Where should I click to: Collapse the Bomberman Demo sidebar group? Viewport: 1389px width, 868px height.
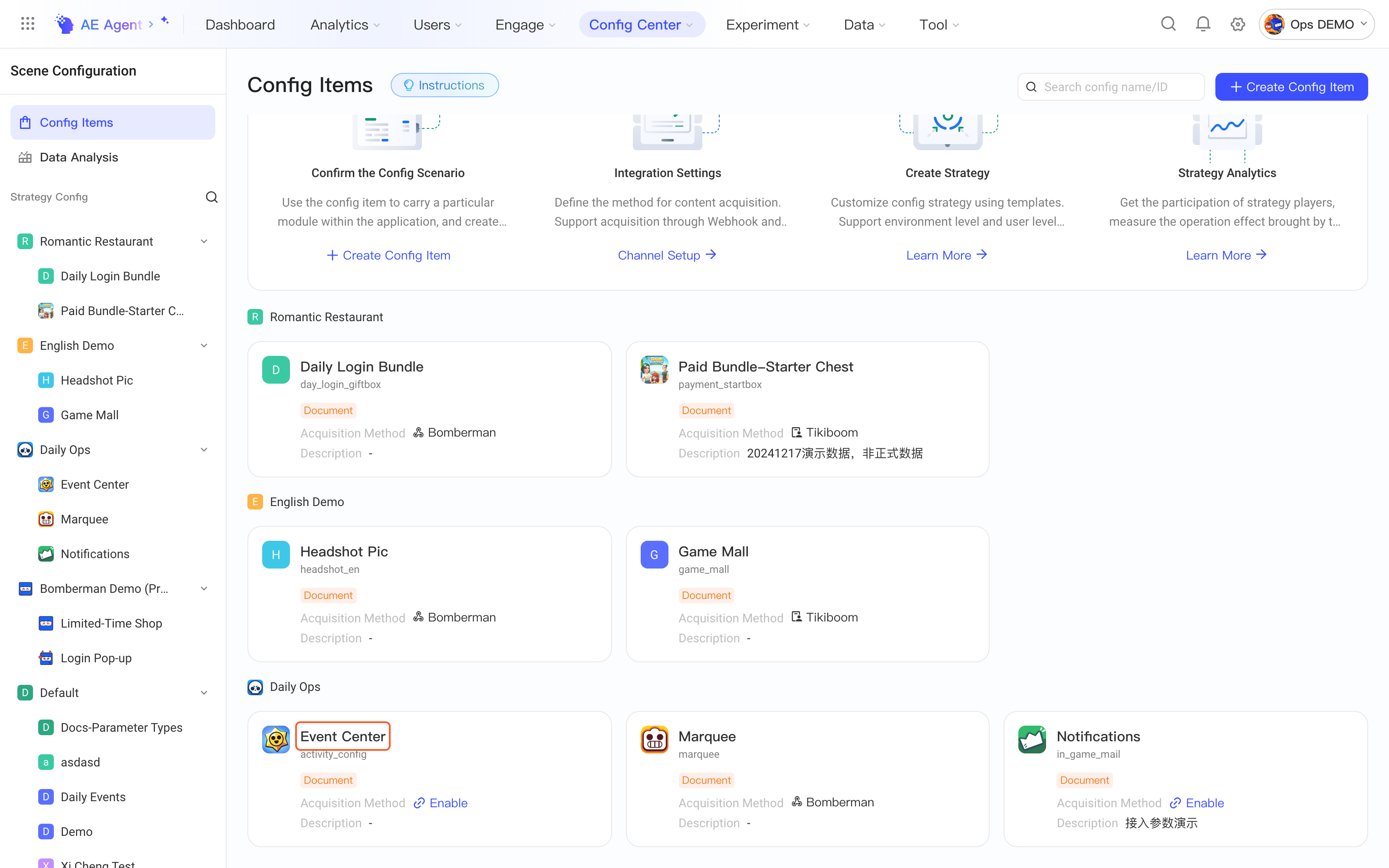(204, 589)
